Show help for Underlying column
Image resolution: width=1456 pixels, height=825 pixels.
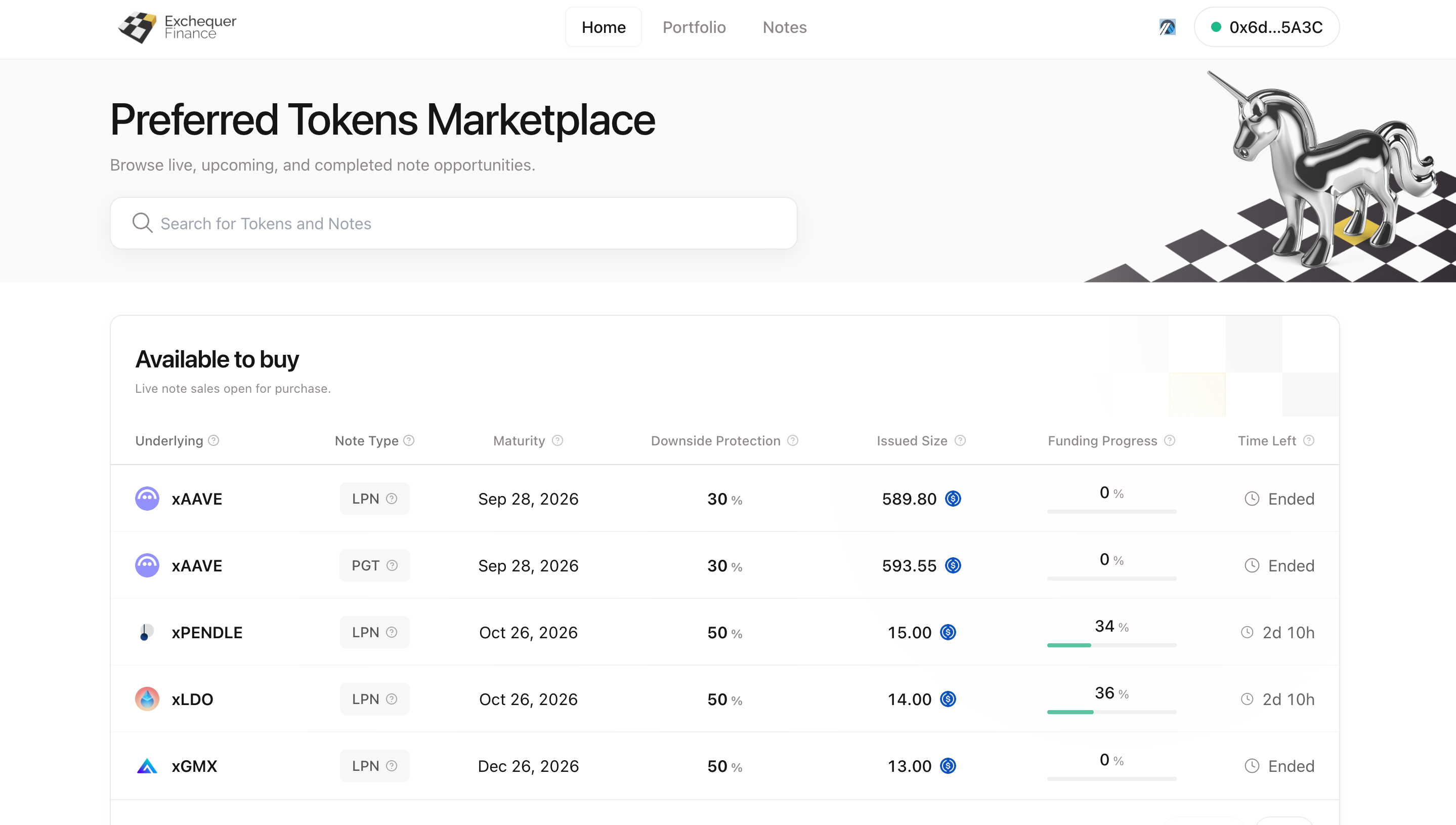(x=213, y=440)
